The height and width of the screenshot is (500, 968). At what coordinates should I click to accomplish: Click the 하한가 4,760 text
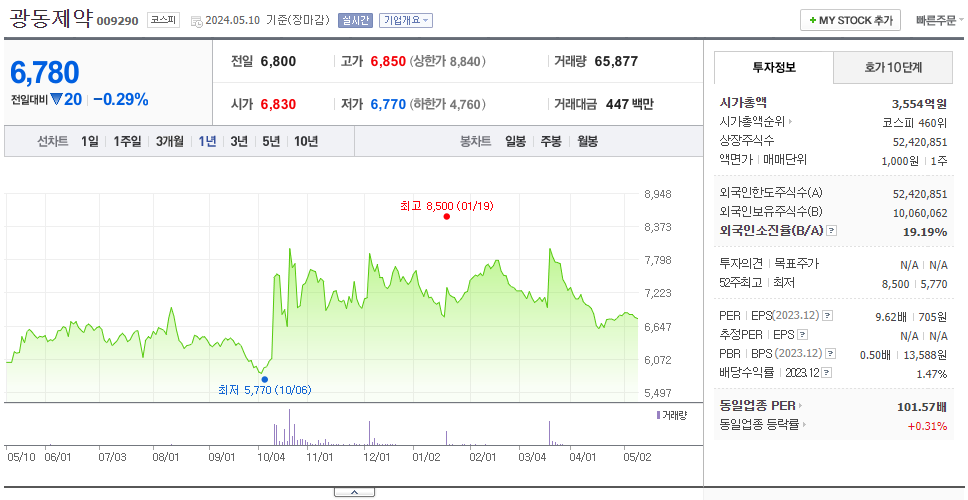[448, 104]
